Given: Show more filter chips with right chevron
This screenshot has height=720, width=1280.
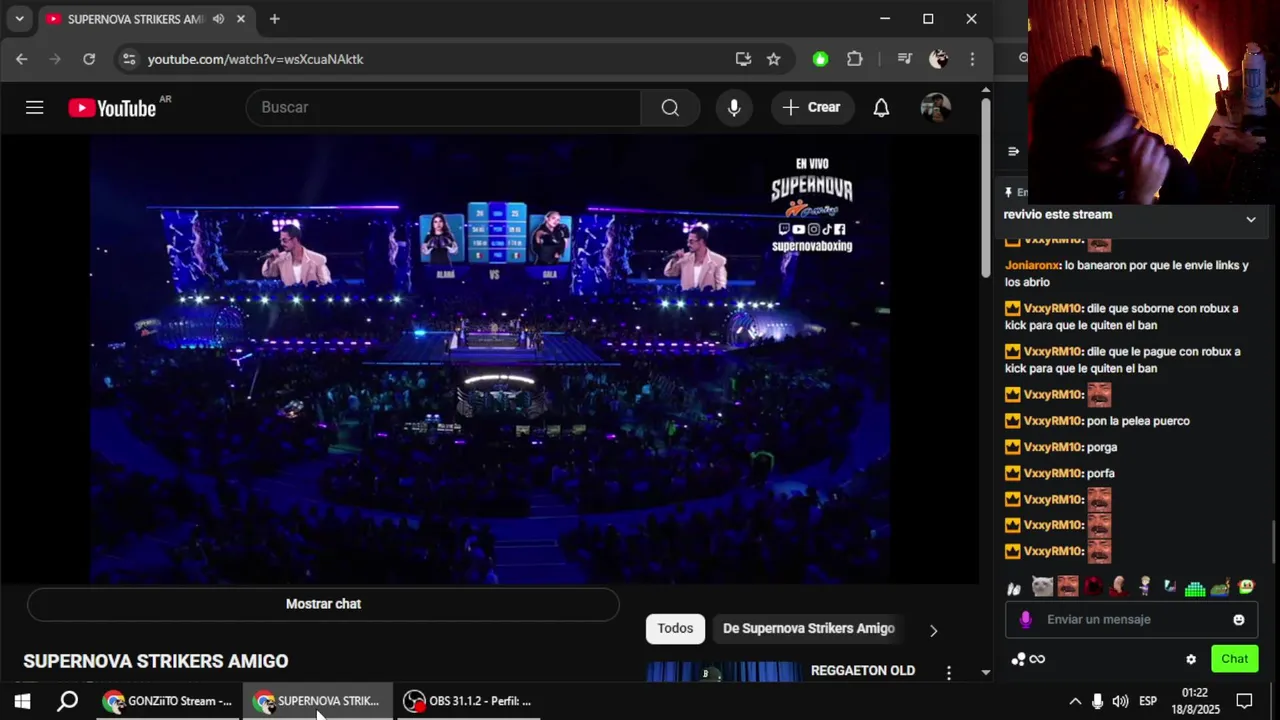Looking at the screenshot, I should click(933, 630).
